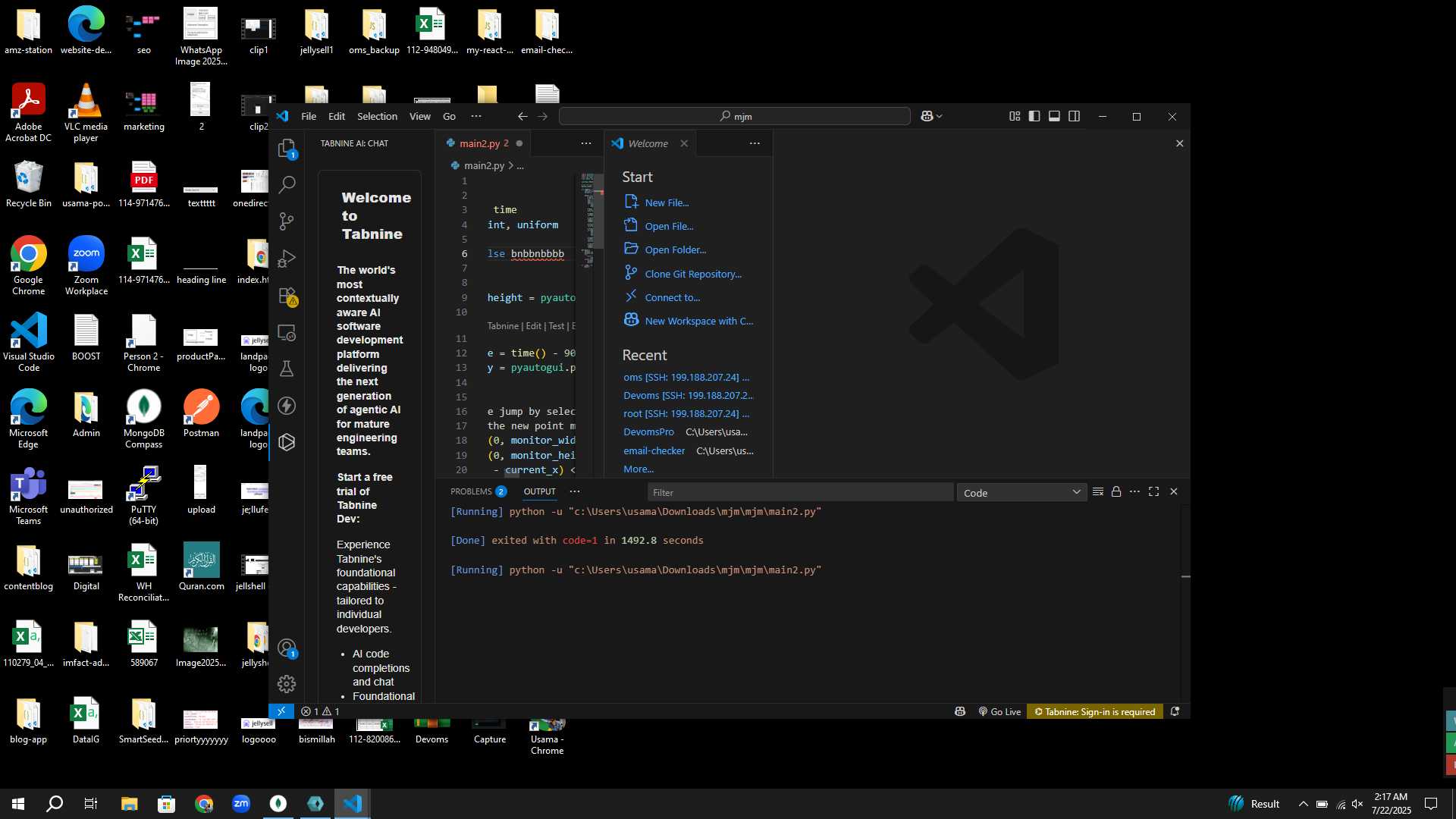Image resolution: width=1456 pixels, height=819 pixels.
Task: Toggle output scroll lock icon
Action: pyautogui.click(x=1116, y=492)
